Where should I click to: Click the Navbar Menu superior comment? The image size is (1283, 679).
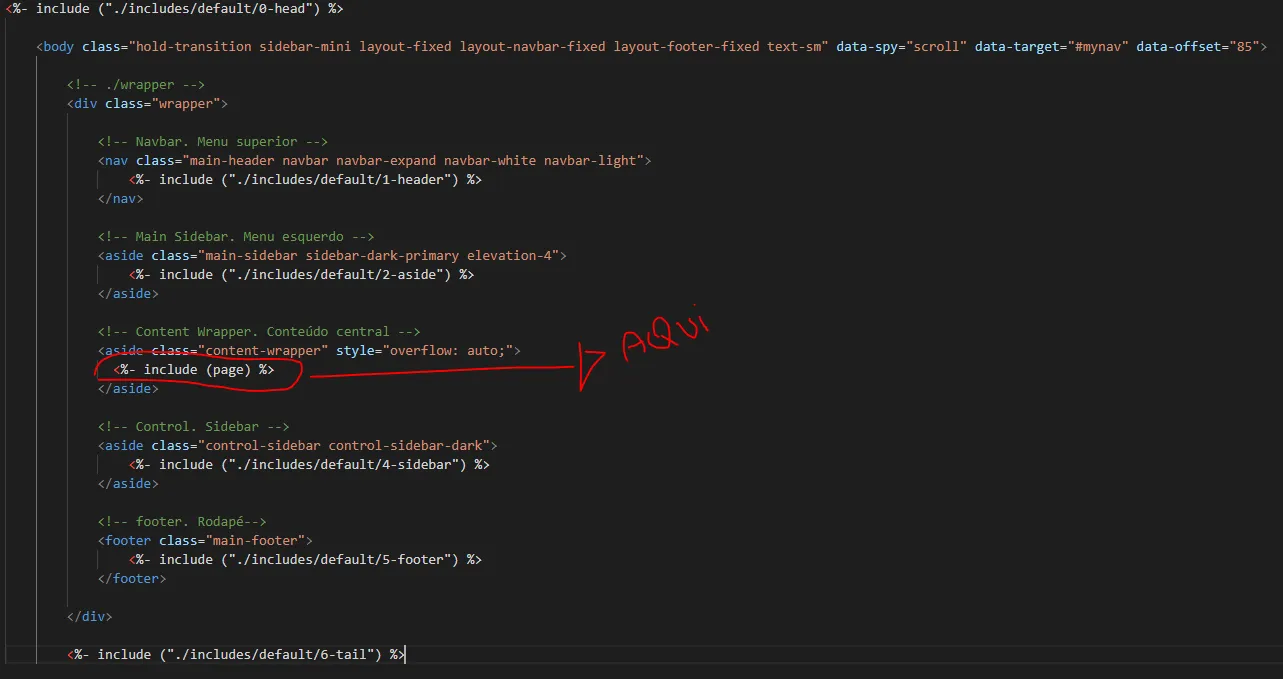pyautogui.click(x=213, y=142)
